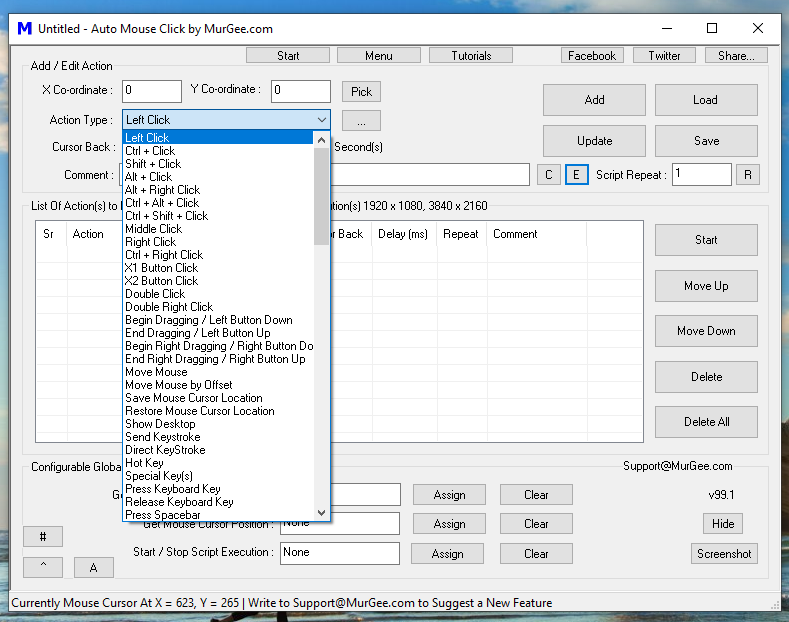Click the Script Repeat field

coord(701,175)
